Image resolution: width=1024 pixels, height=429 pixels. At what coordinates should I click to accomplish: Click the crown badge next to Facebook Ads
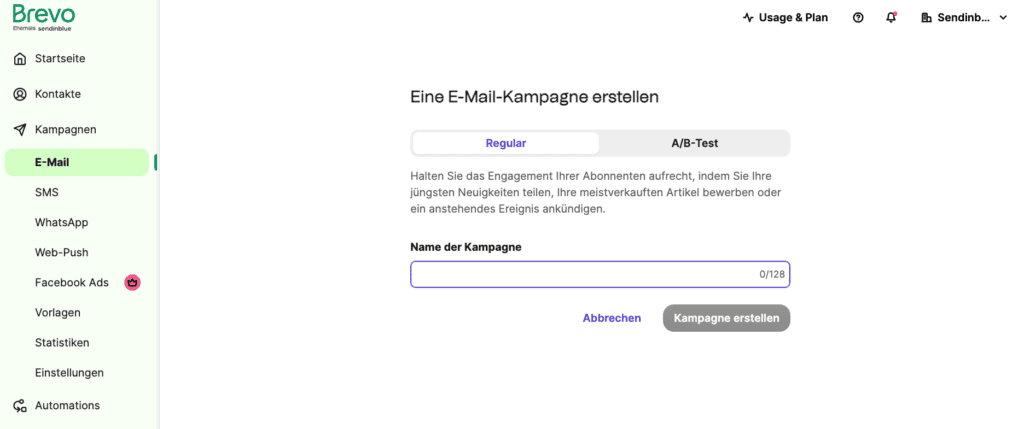[x=133, y=283]
